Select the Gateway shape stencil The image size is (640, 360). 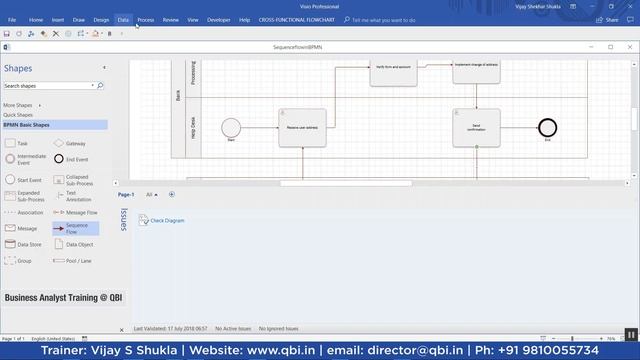click(70, 143)
